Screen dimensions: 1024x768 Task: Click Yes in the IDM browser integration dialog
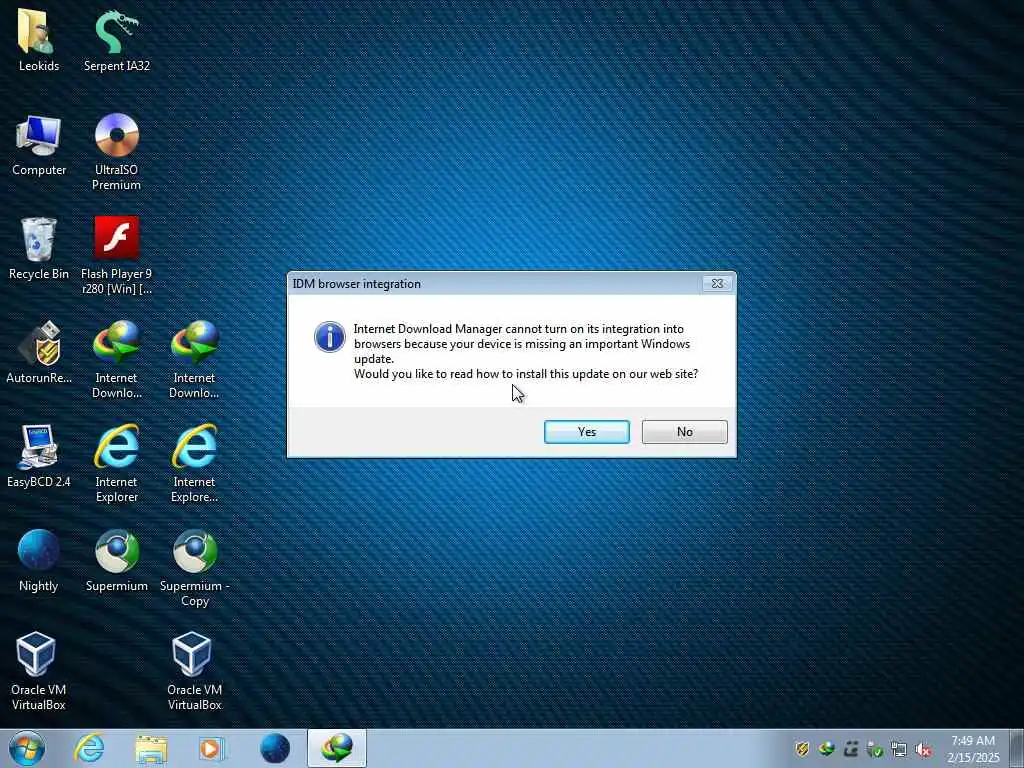(586, 432)
